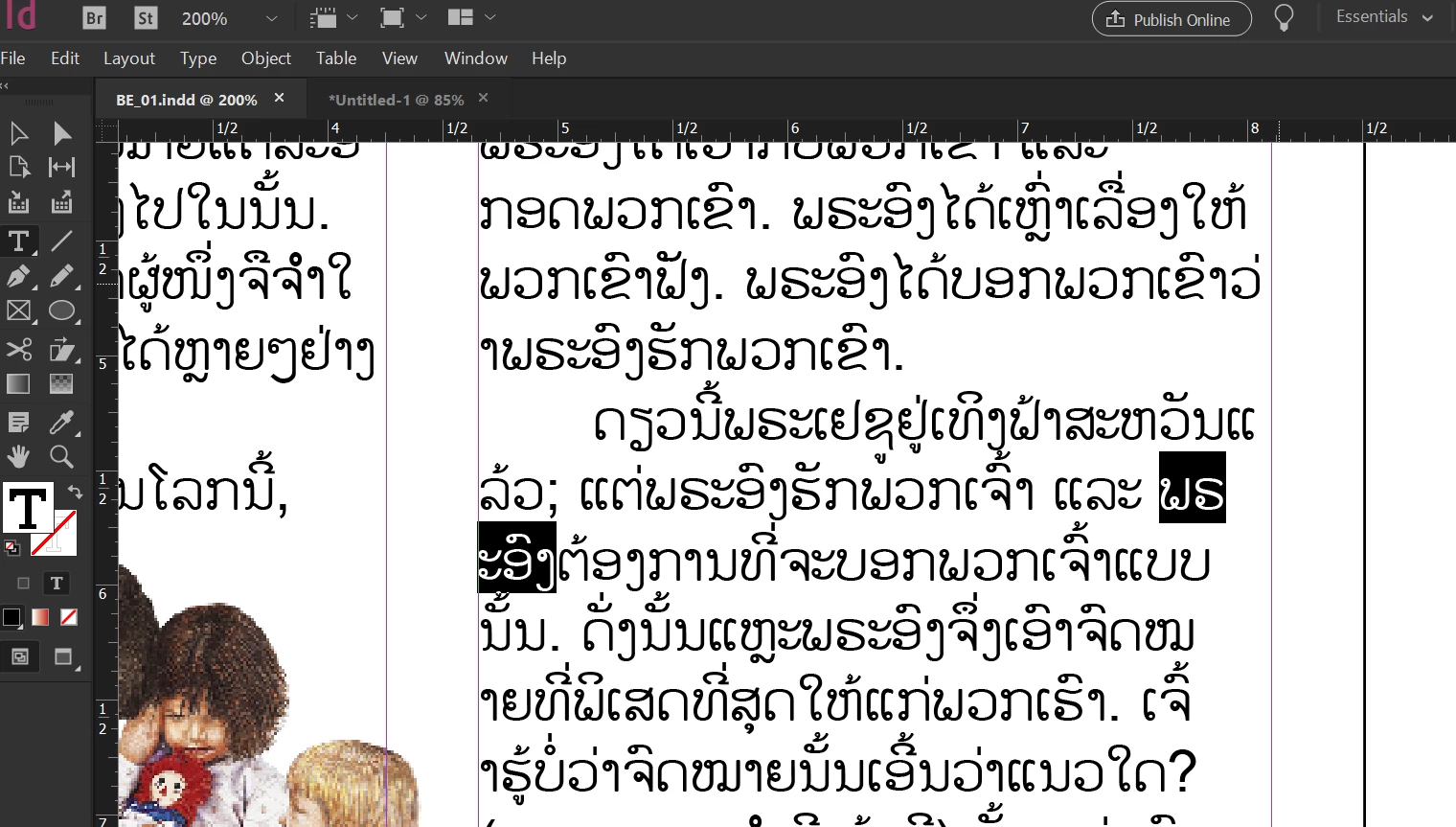Select the Gap tool
This screenshot has width=1456, height=827.
click(62, 167)
